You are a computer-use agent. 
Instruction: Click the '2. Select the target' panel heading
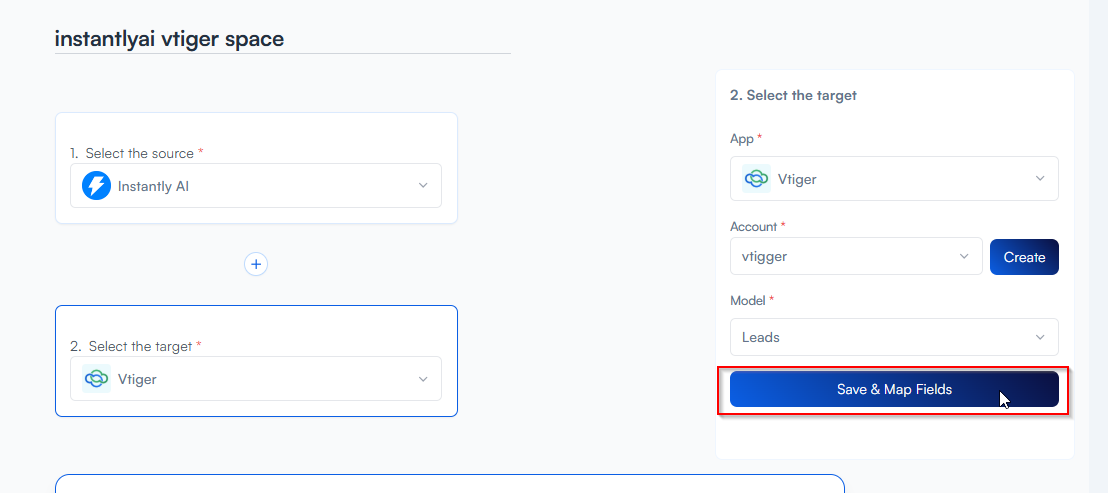click(793, 95)
